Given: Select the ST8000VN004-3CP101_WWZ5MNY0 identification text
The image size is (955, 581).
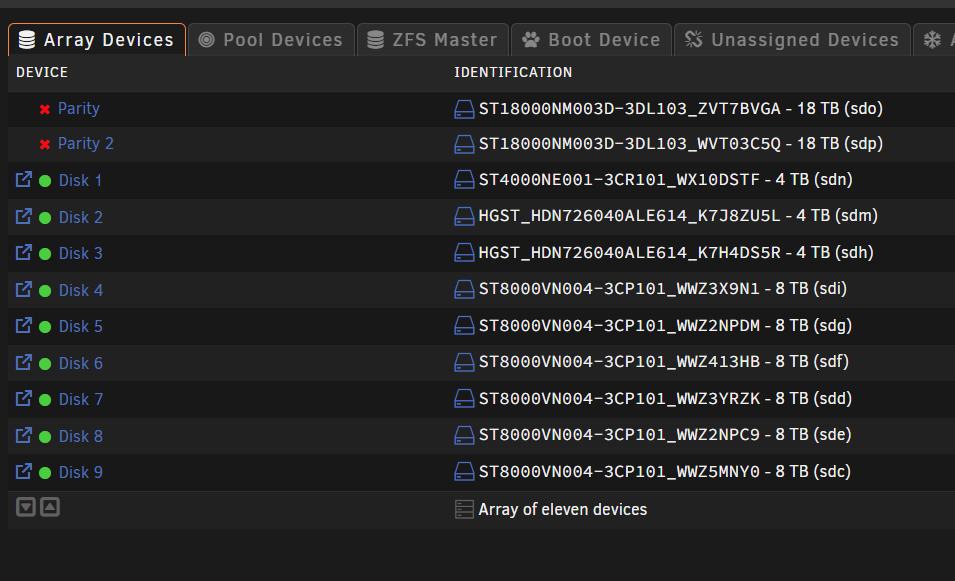Looking at the screenshot, I should point(619,471).
